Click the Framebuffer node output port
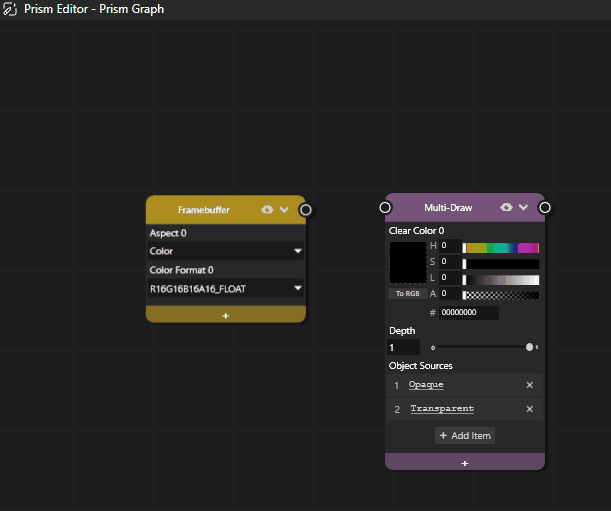The image size is (611, 511). click(306, 210)
